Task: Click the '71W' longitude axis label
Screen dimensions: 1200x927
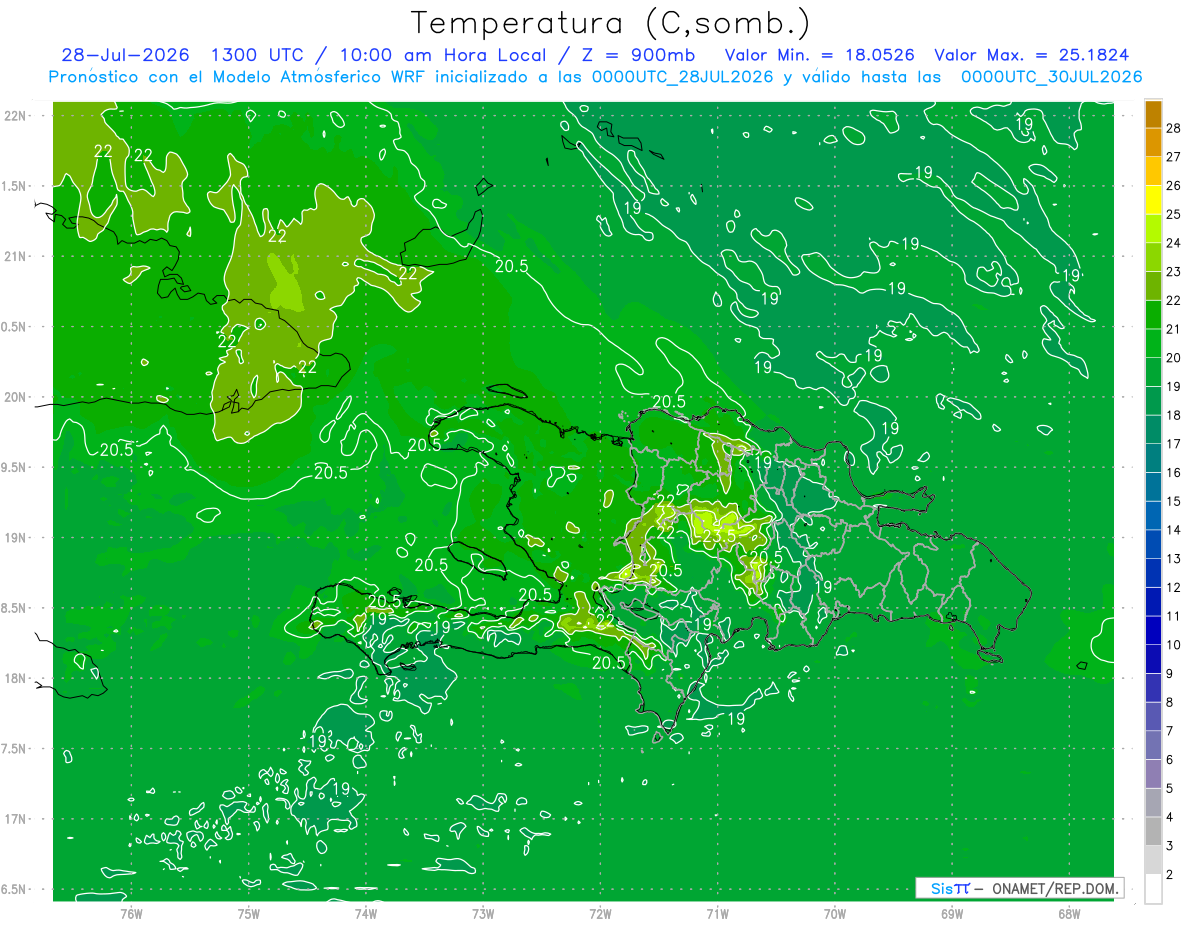Action: point(717,913)
